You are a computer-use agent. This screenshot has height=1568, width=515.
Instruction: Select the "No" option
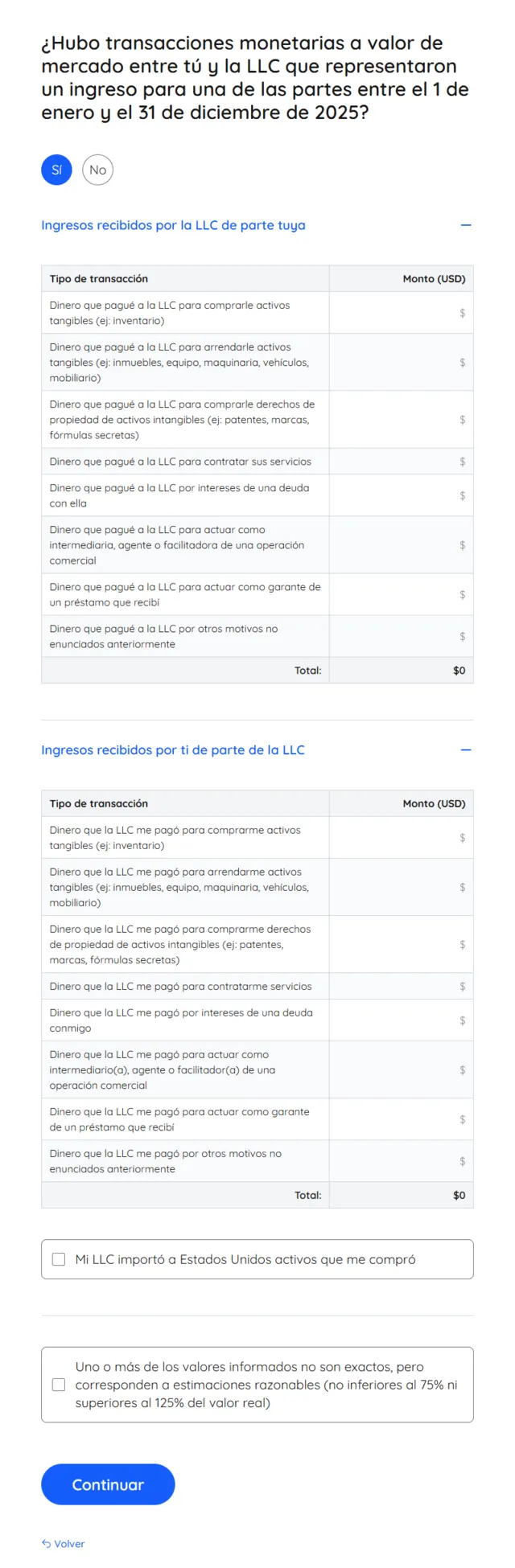point(97,170)
